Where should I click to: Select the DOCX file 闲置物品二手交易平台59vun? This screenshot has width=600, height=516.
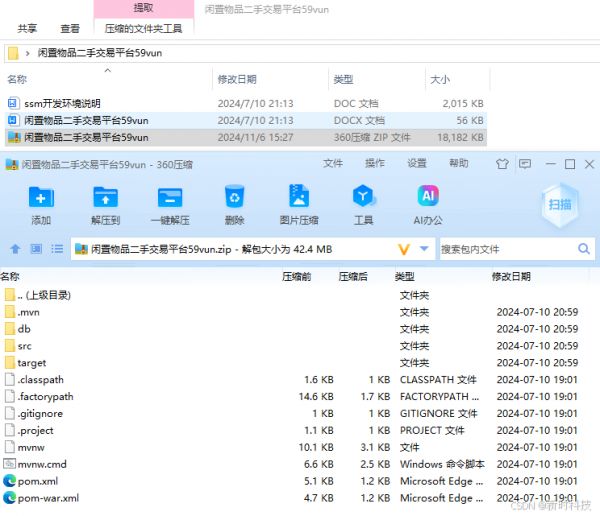(246, 120)
